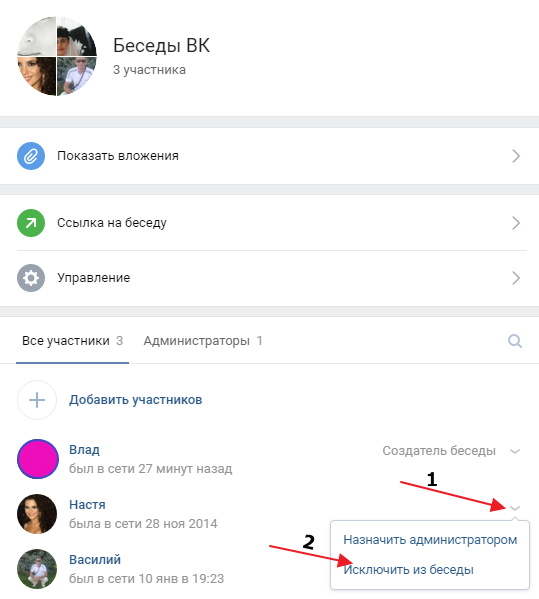The height and width of the screenshot is (599, 539).
Task: Switch to the Администраторы tab
Action: point(203,341)
